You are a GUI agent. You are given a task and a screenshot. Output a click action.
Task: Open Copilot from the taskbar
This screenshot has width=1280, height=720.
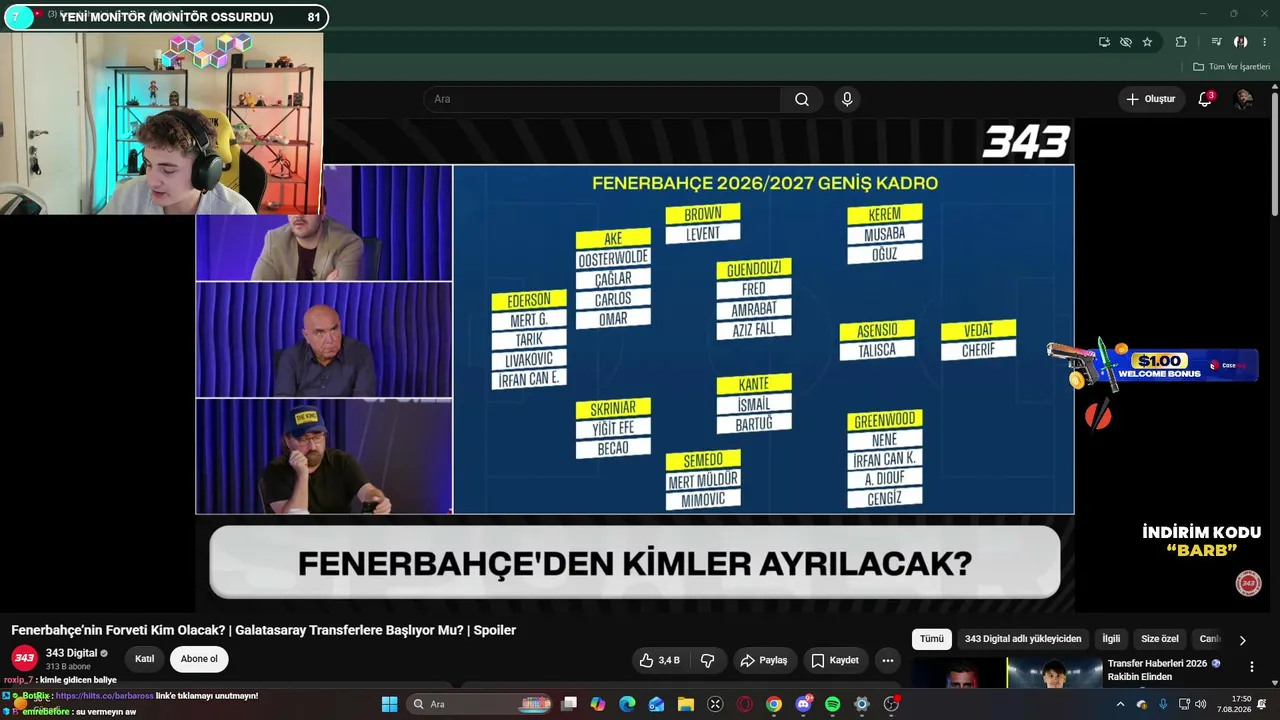598,704
